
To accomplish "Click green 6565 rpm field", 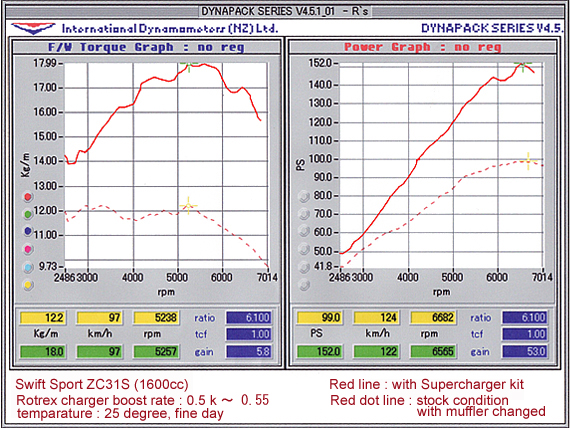I will tap(433, 352).
